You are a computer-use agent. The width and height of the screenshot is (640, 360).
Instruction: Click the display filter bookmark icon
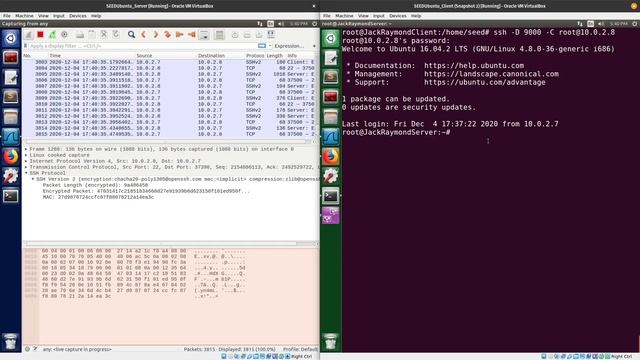[26, 46]
